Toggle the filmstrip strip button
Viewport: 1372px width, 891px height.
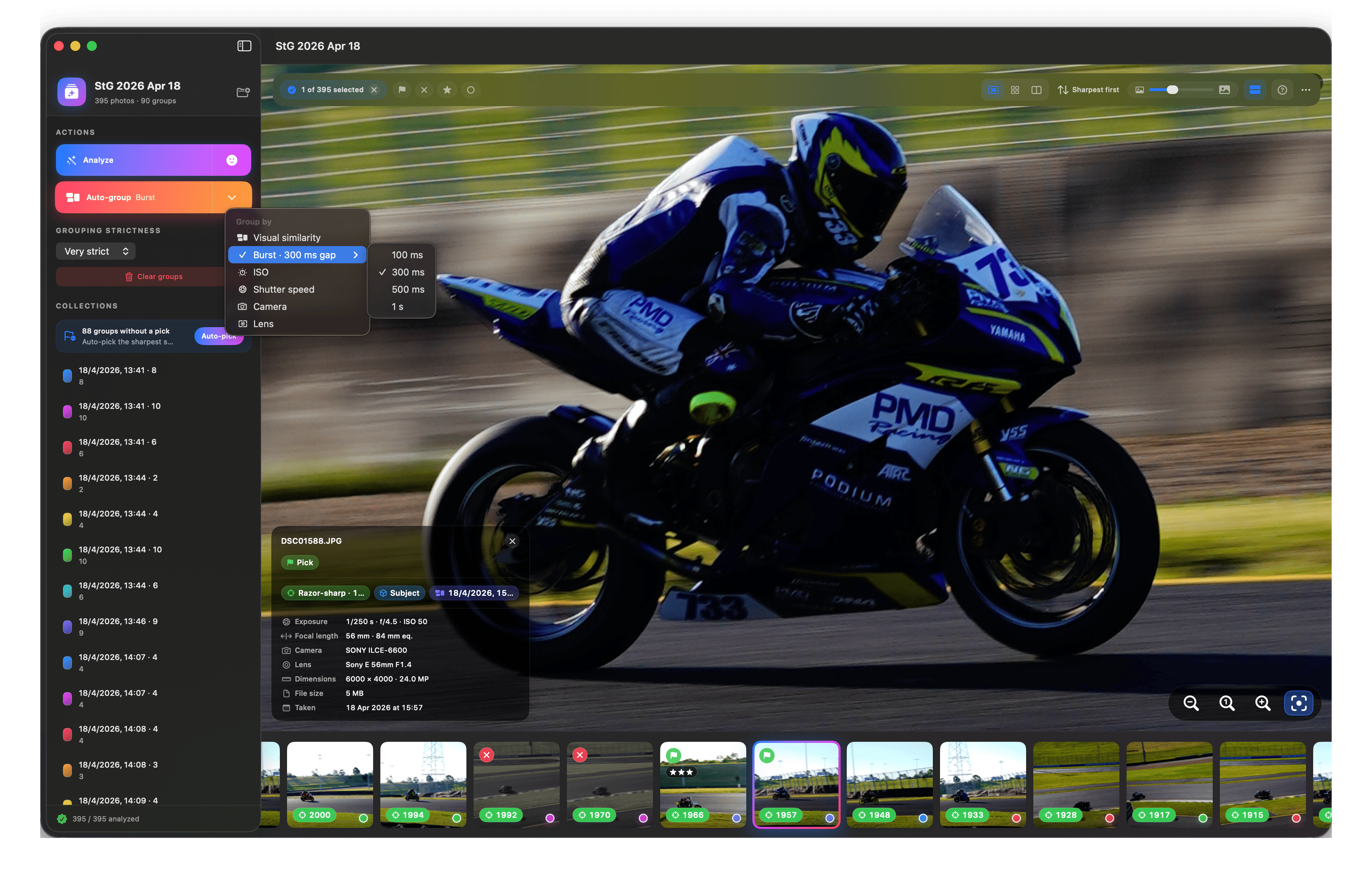pos(1254,90)
